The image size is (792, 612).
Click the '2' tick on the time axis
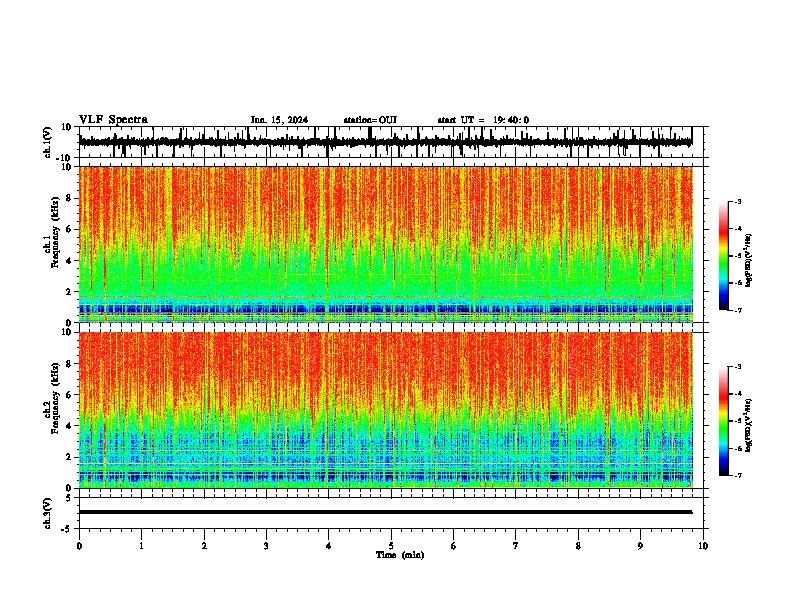tap(204, 546)
